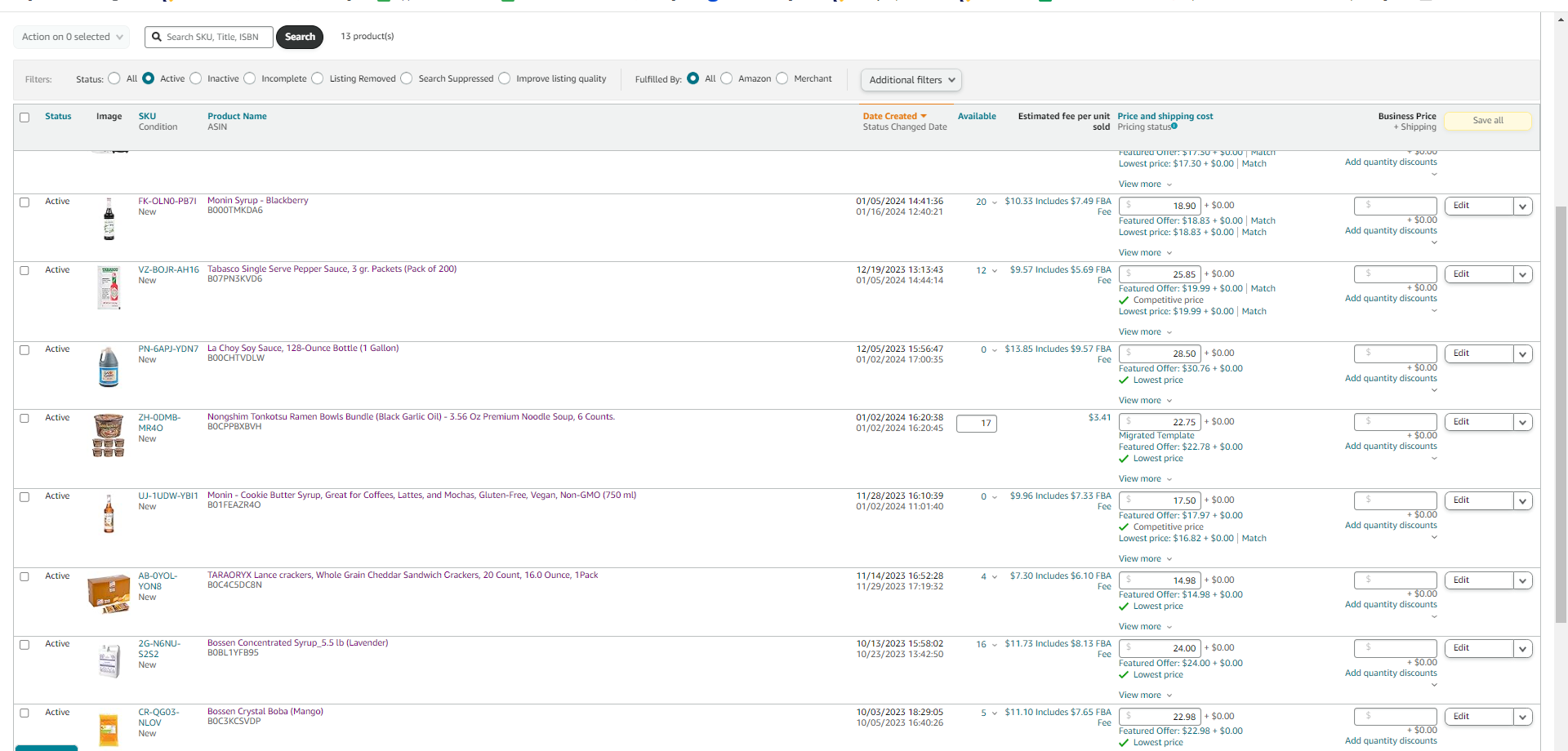Viewport: 1568px width, 751px height.
Task: Click the magnifier icon in the search box
Action: coord(157,37)
